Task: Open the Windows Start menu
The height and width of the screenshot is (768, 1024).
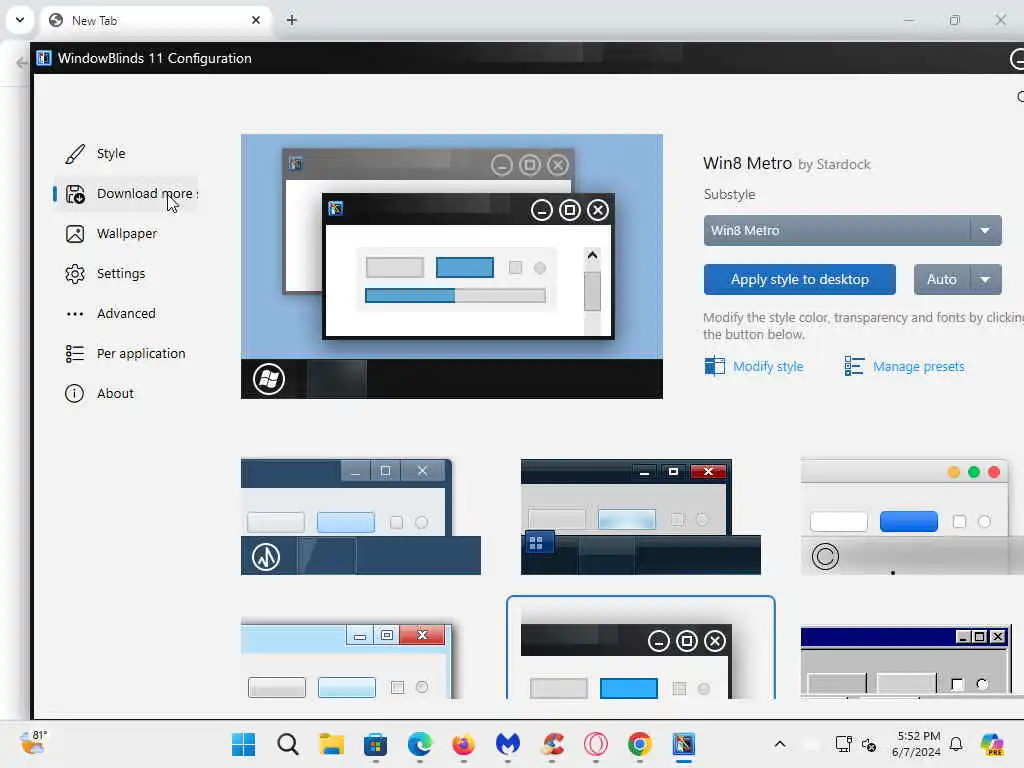Action: [x=244, y=744]
